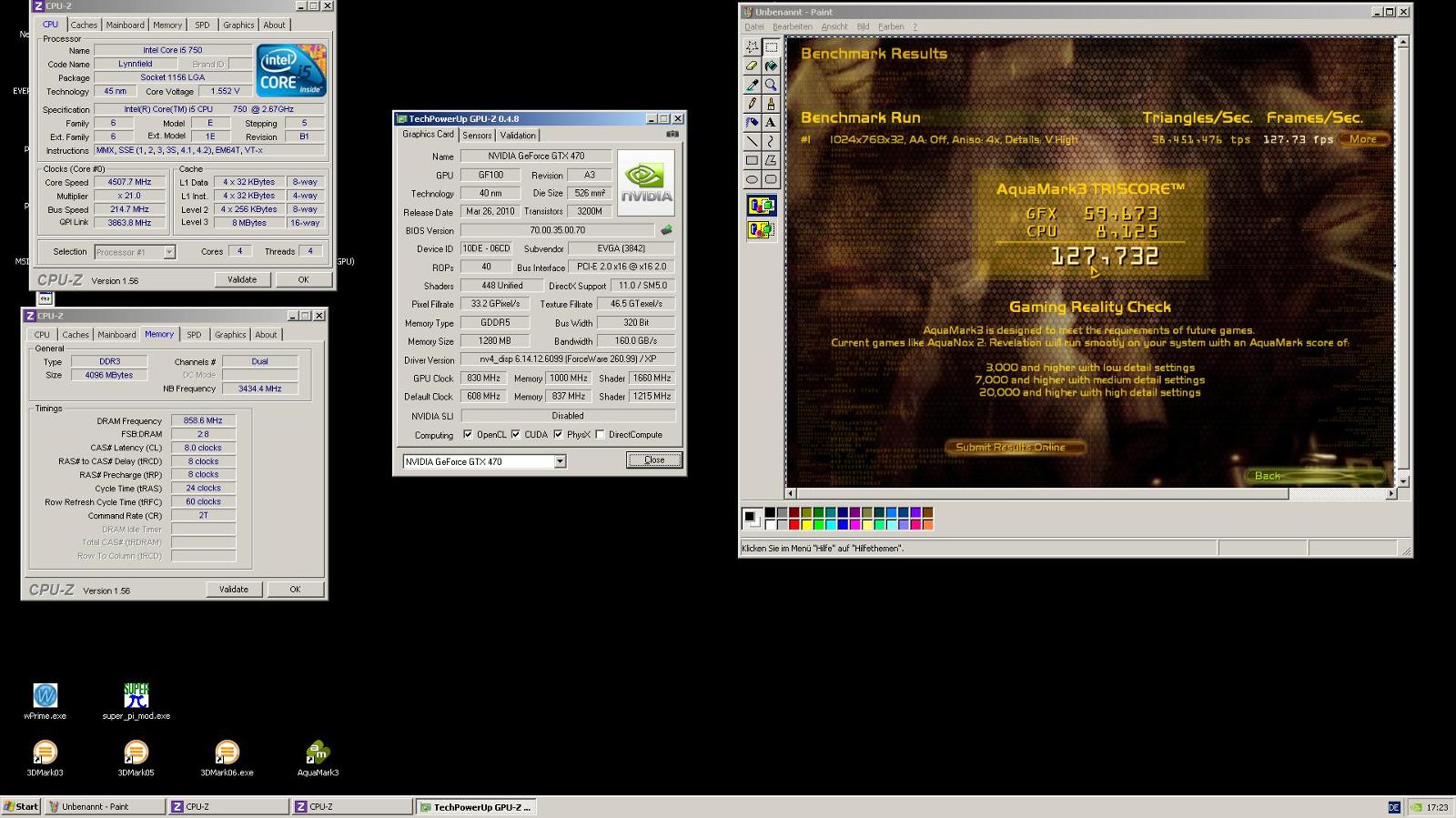Select the Pick Color eyedropper tool
Screen dimensions: 1456x818
click(752, 85)
